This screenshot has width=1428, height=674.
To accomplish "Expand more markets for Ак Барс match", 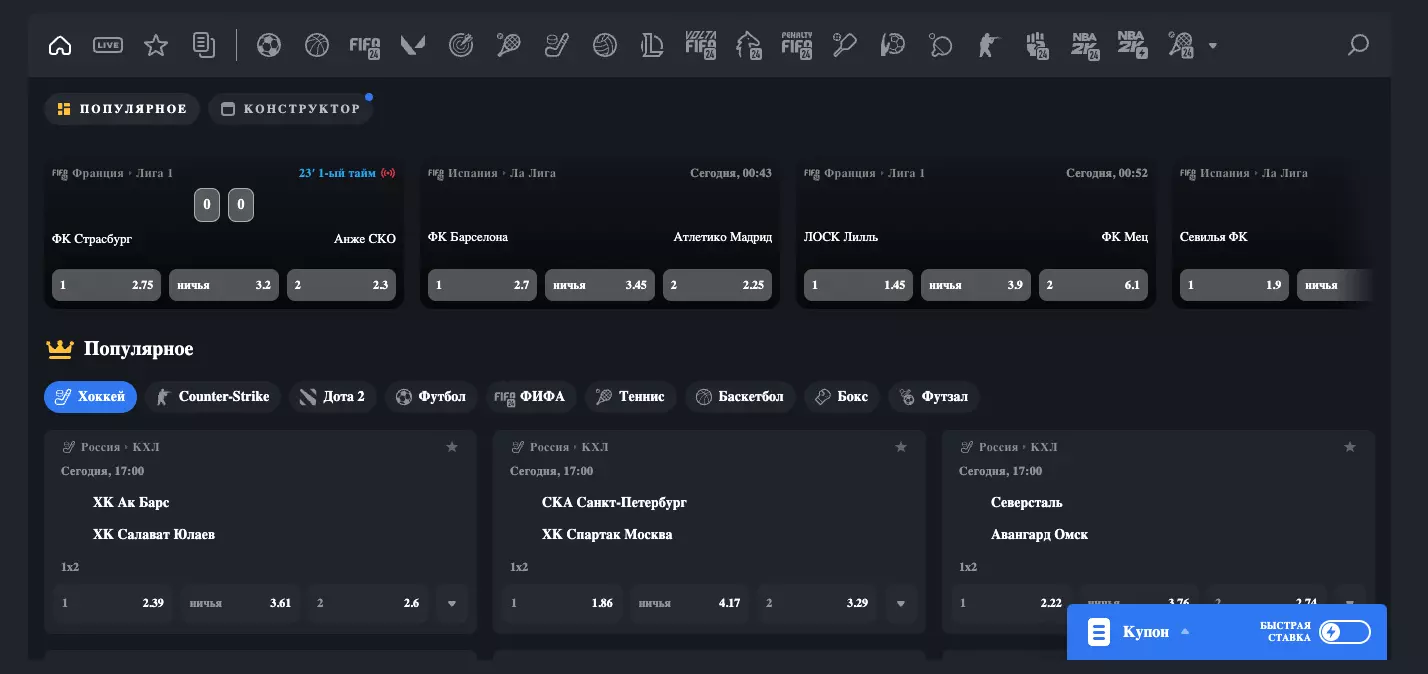I will 452,604.
